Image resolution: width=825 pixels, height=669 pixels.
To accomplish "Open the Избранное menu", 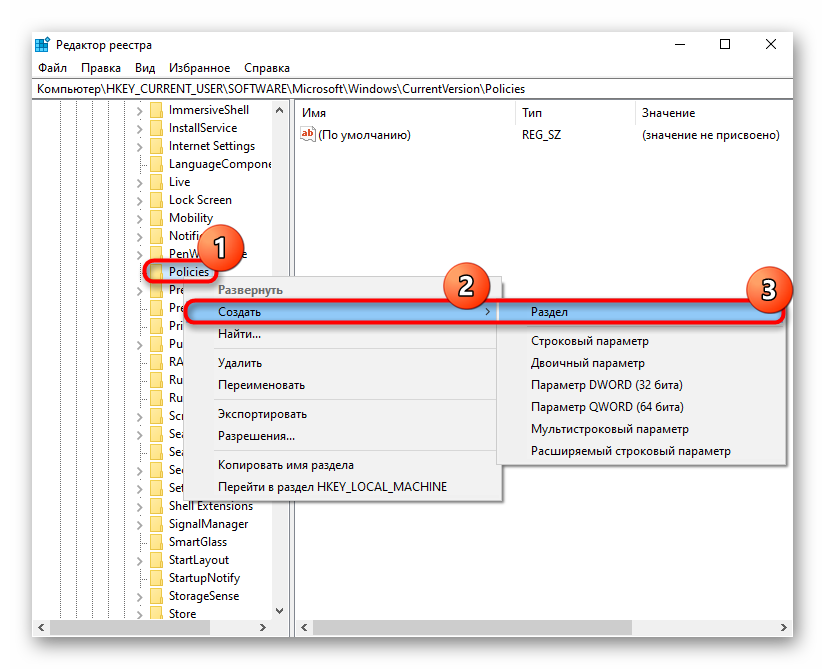I will [199, 68].
